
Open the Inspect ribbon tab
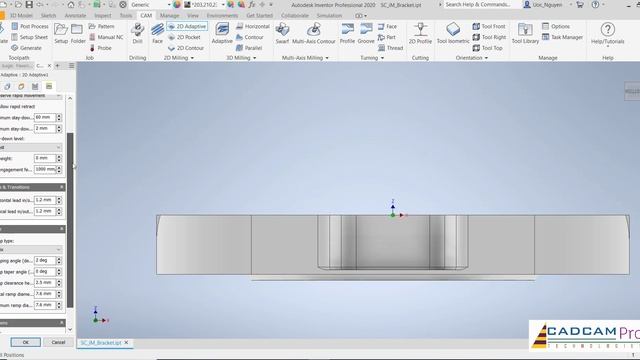[x=102, y=16]
